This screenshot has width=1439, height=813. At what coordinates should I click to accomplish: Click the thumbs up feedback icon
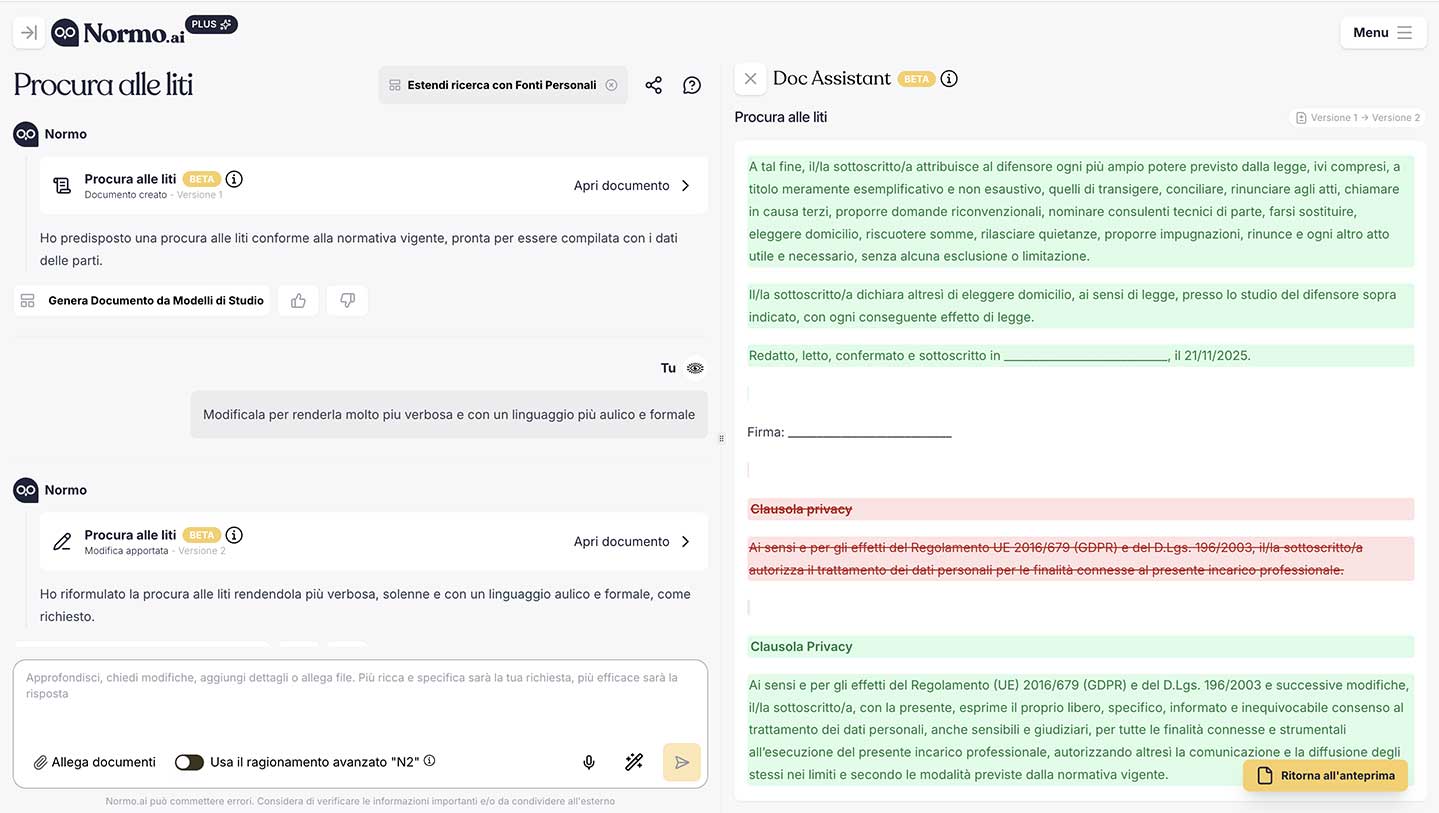point(298,300)
